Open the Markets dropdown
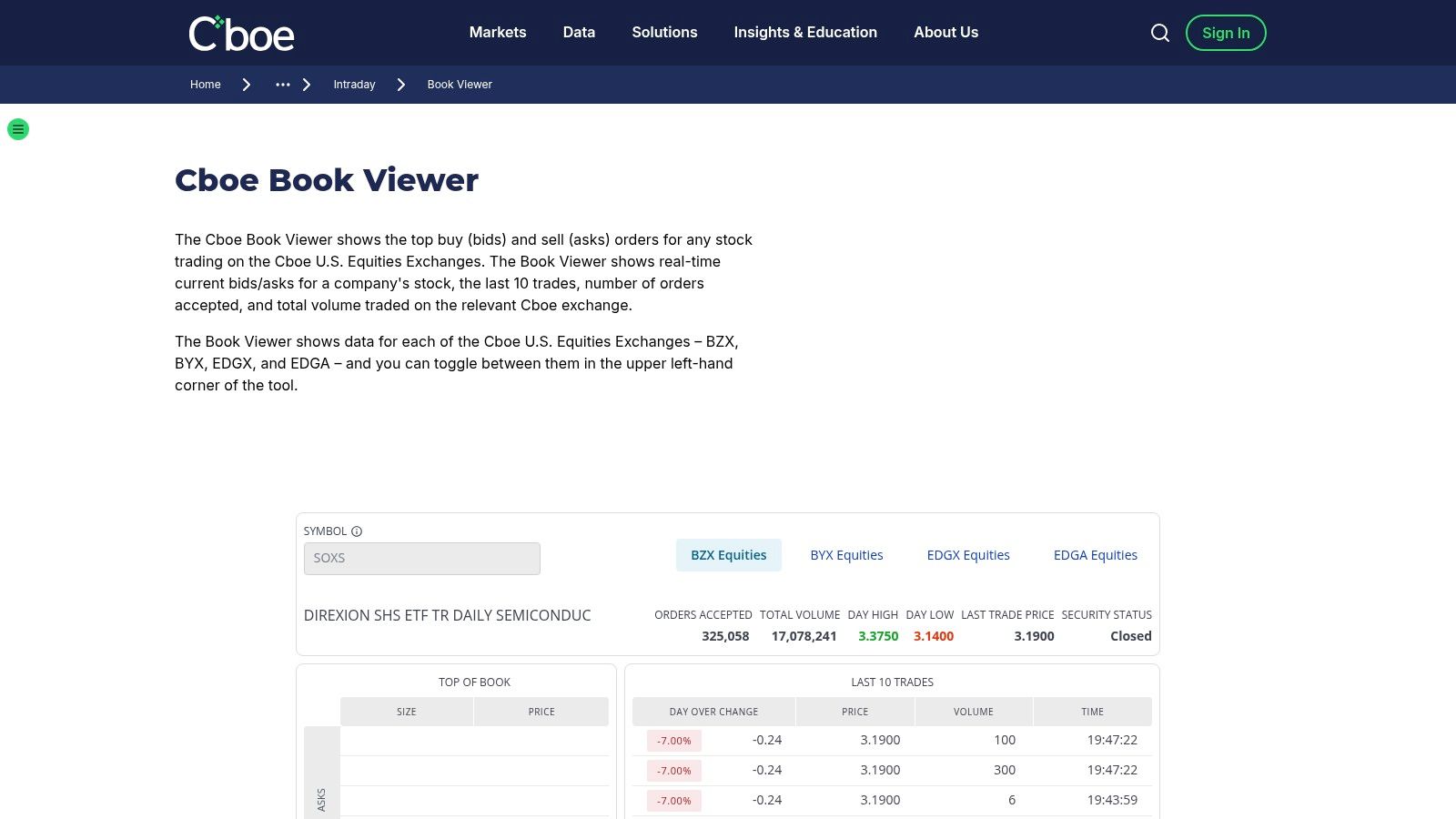Image resolution: width=1456 pixels, height=819 pixels. [497, 32]
